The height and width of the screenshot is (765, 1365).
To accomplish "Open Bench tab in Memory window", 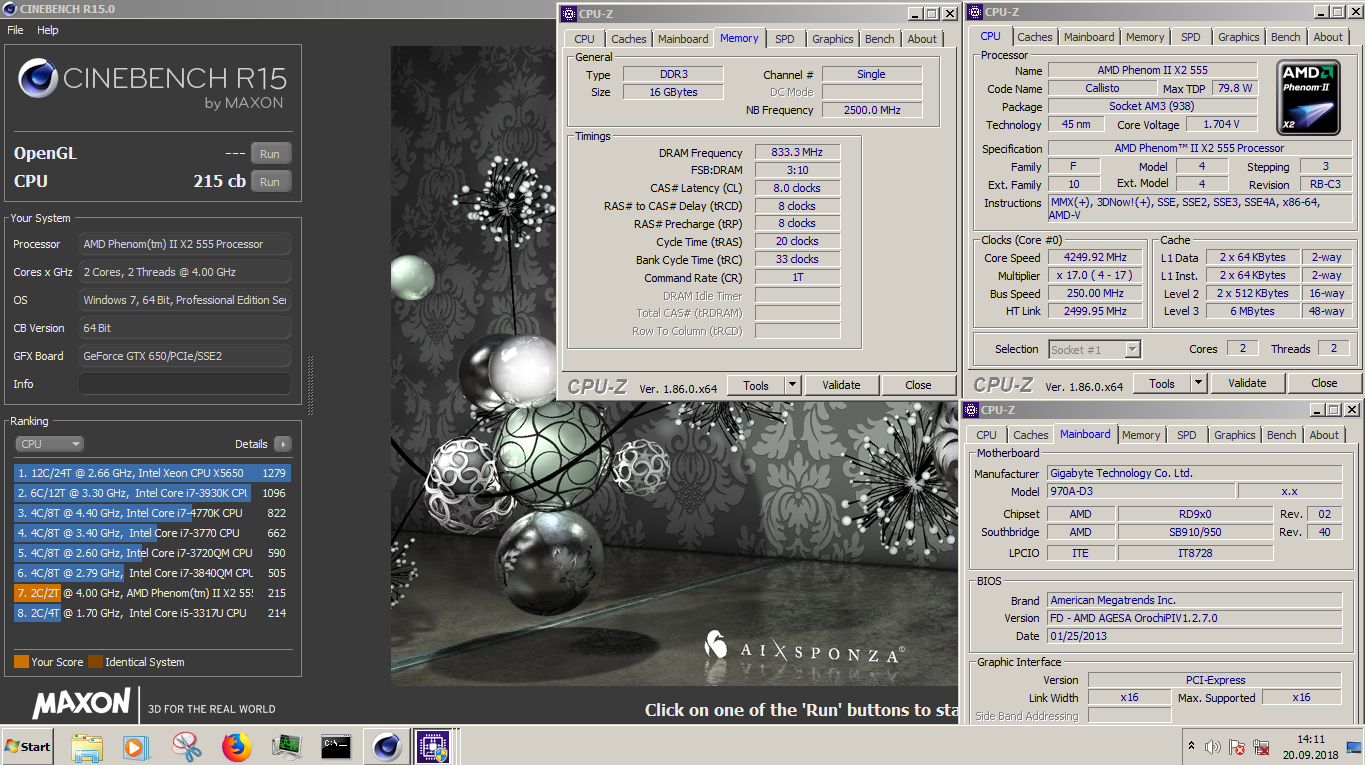I will [880, 39].
